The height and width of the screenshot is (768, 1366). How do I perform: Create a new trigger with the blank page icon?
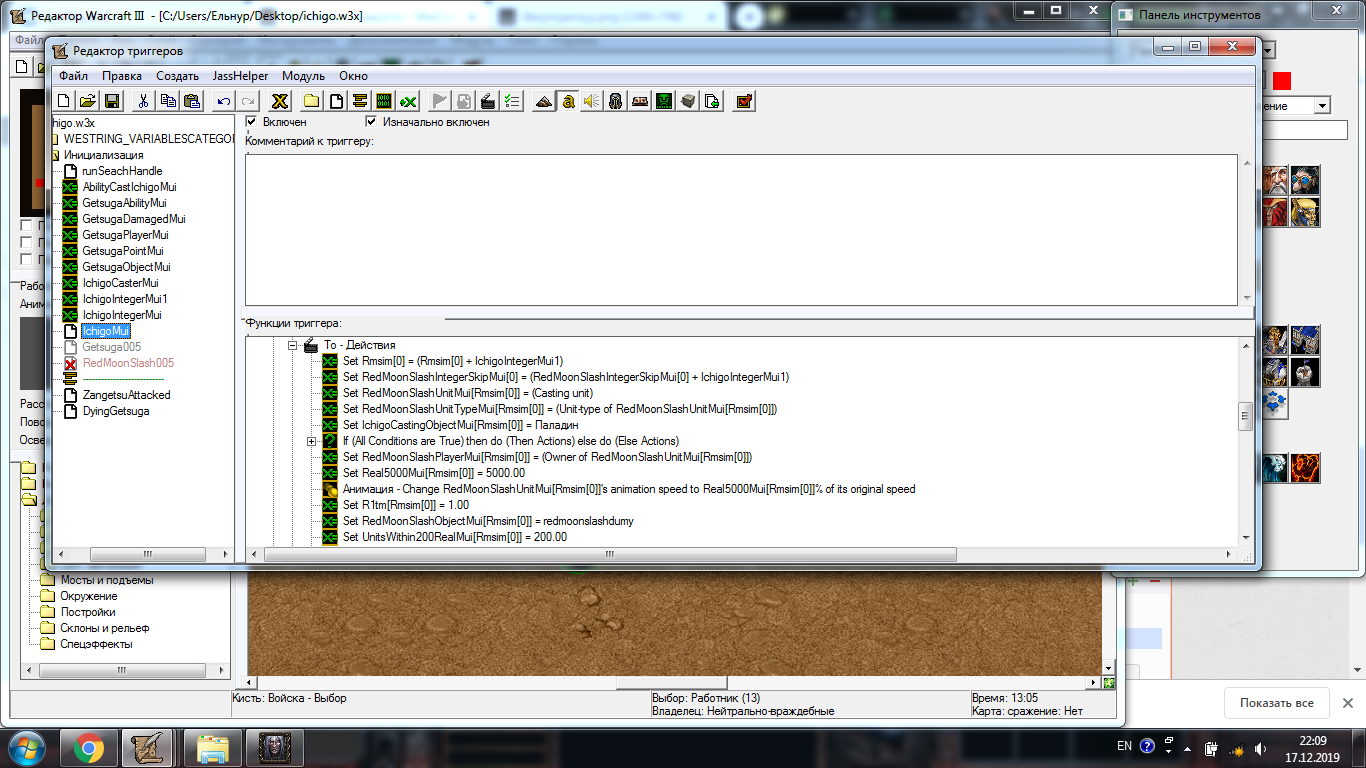pos(336,101)
